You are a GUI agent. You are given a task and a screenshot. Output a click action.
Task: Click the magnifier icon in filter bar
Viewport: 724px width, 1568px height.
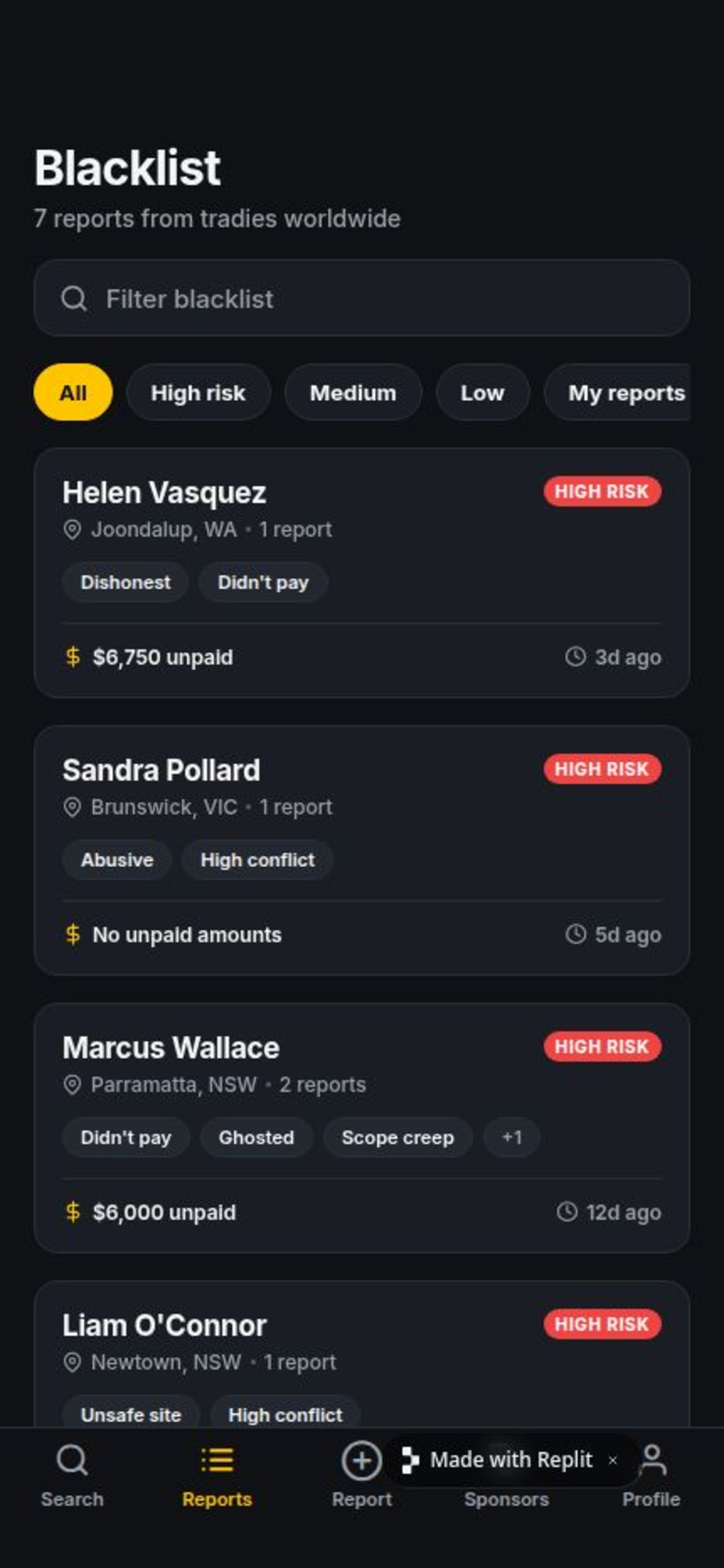(x=74, y=298)
